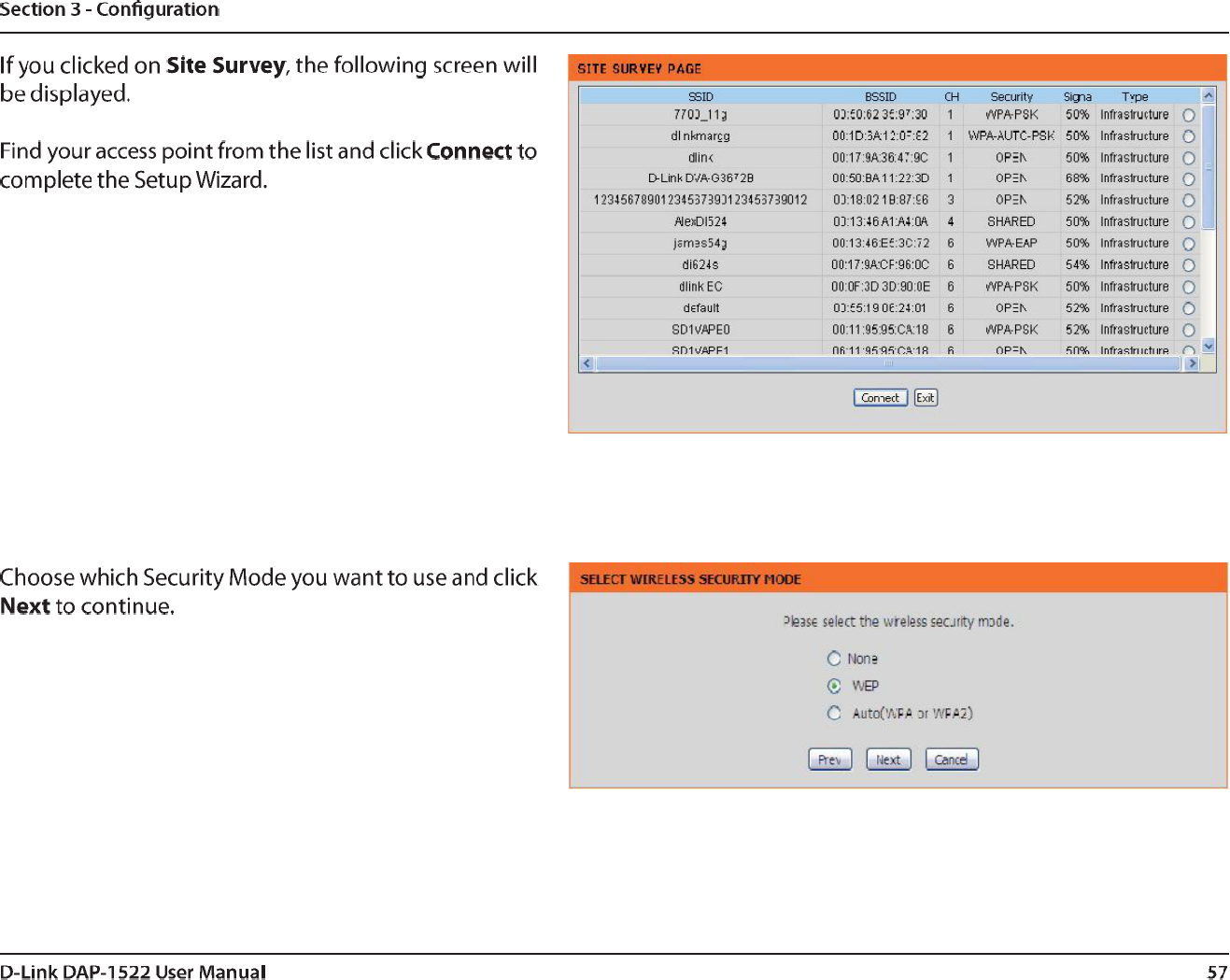The width and height of the screenshot is (1230, 980).
Task: Select the radio button for SSID default
Action: click(1189, 308)
